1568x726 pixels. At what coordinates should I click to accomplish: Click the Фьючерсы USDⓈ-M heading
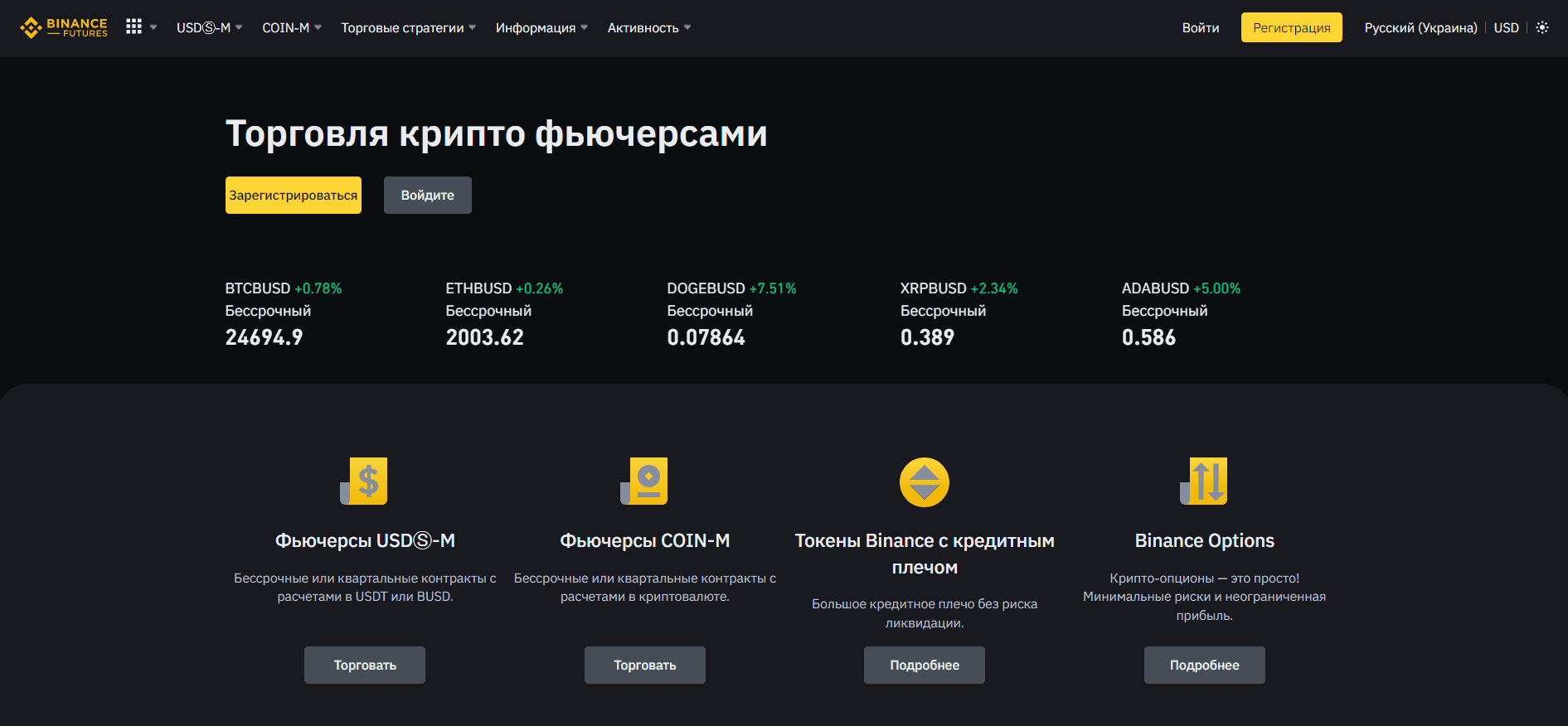tap(365, 540)
